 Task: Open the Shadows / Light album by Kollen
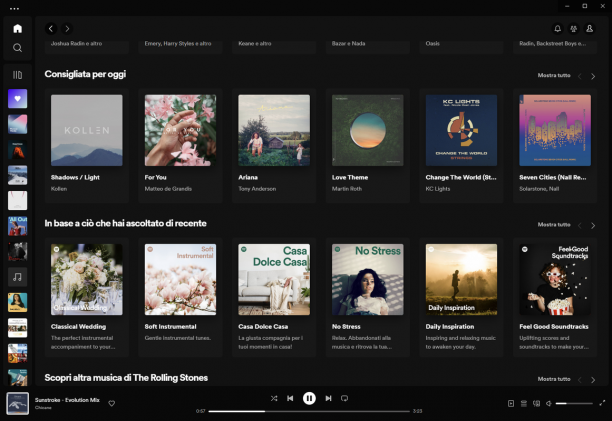[87, 146]
